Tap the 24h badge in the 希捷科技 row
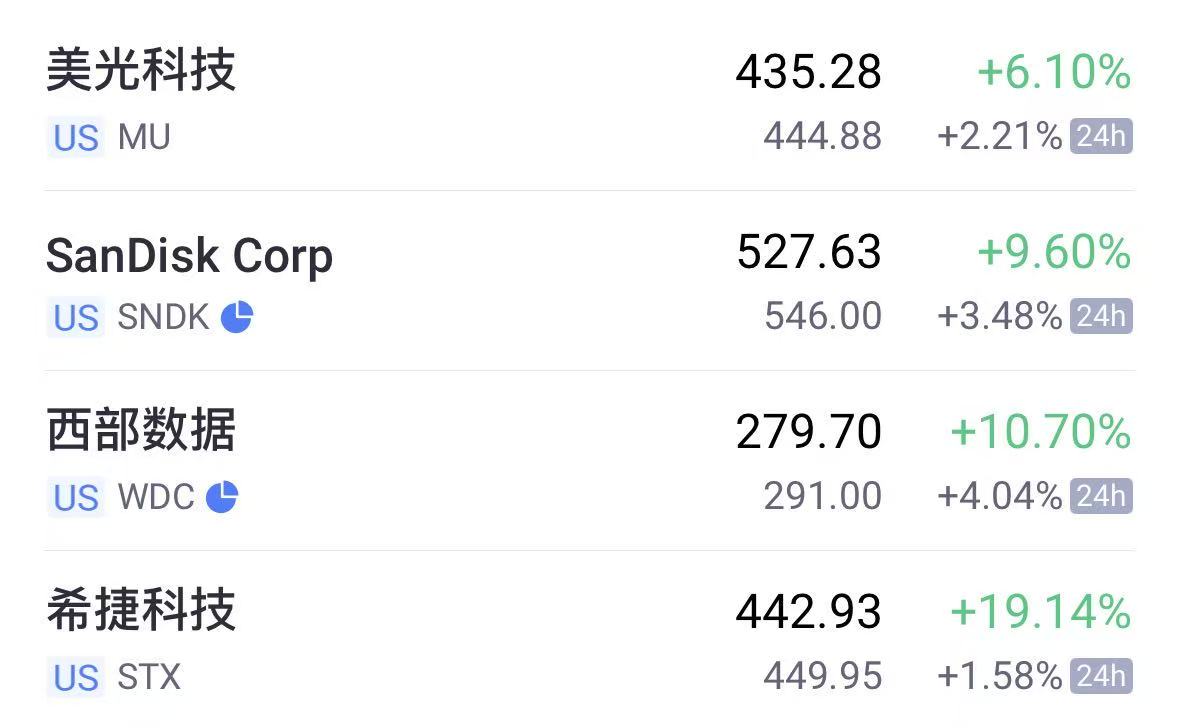Image resolution: width=1179 pixels, height=728 pixels. 1101,676
